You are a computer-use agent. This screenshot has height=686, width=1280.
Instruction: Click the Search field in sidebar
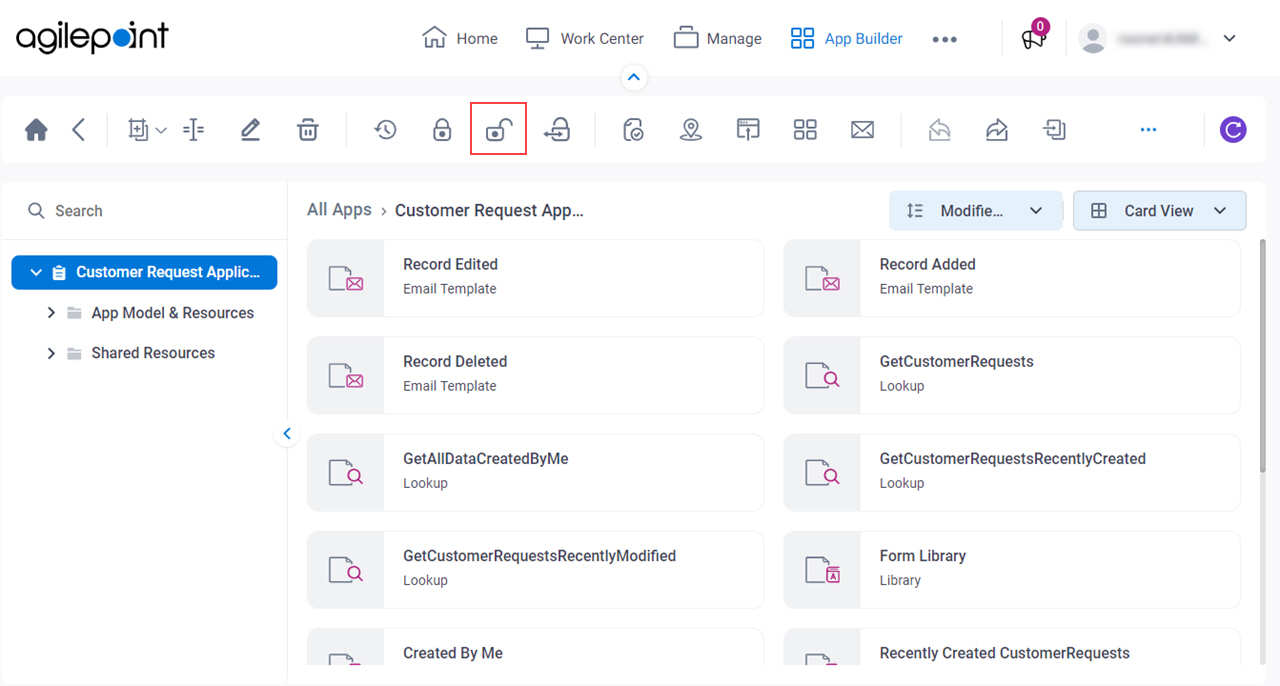click(145, 211)
